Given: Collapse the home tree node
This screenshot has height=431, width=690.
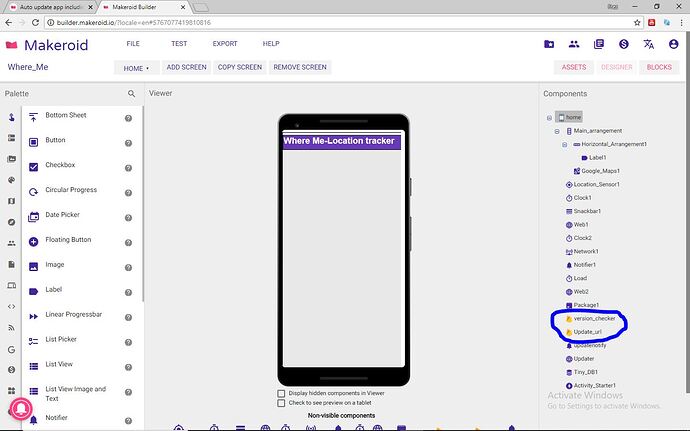Looking at the screenshot, I should point(549,118).
